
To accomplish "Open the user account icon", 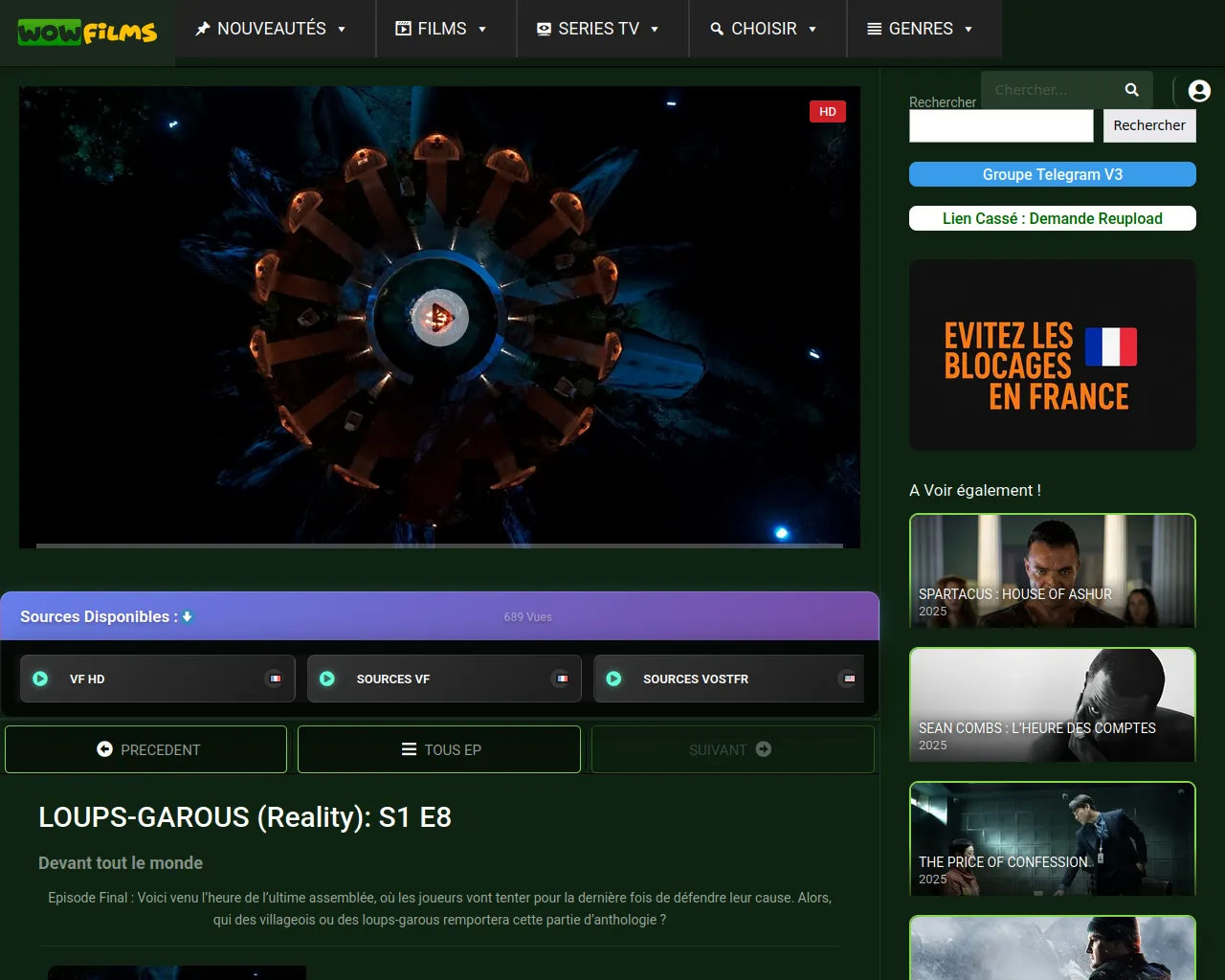I will (1199, 90).
